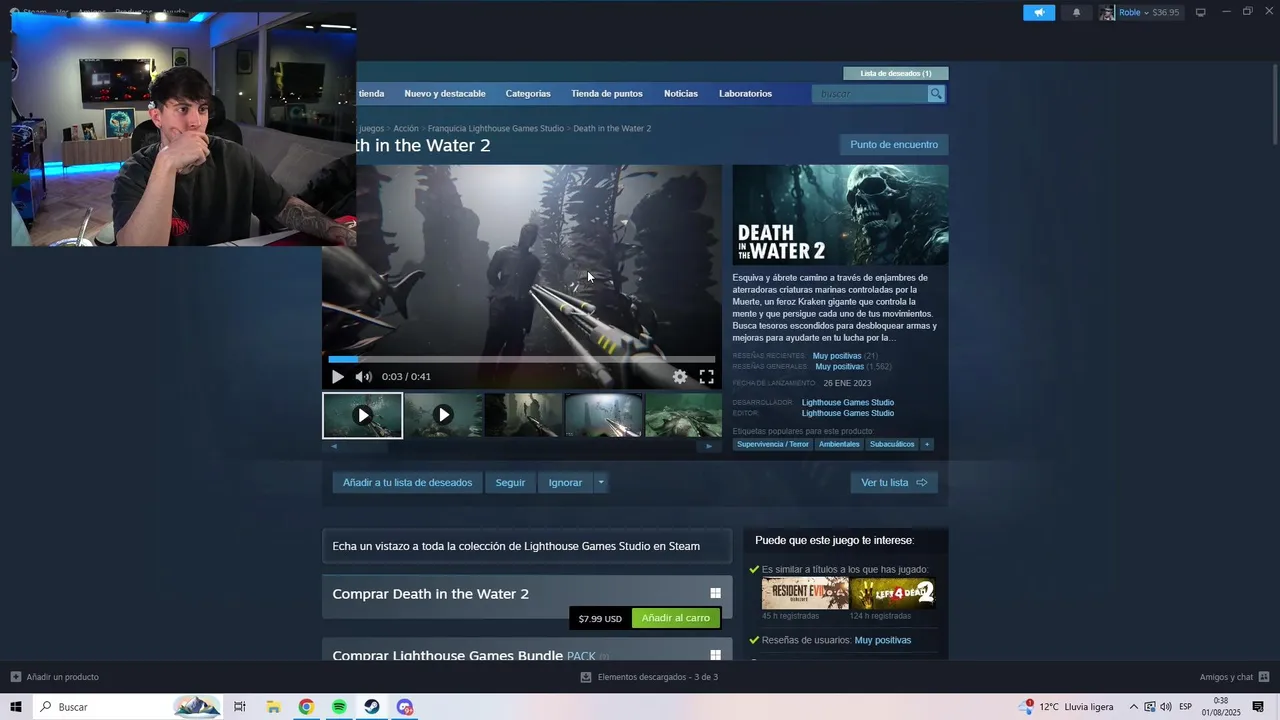Open Windows Task View icon
Viewport: 1280px width, 720px height.
[x=240, y=707]
